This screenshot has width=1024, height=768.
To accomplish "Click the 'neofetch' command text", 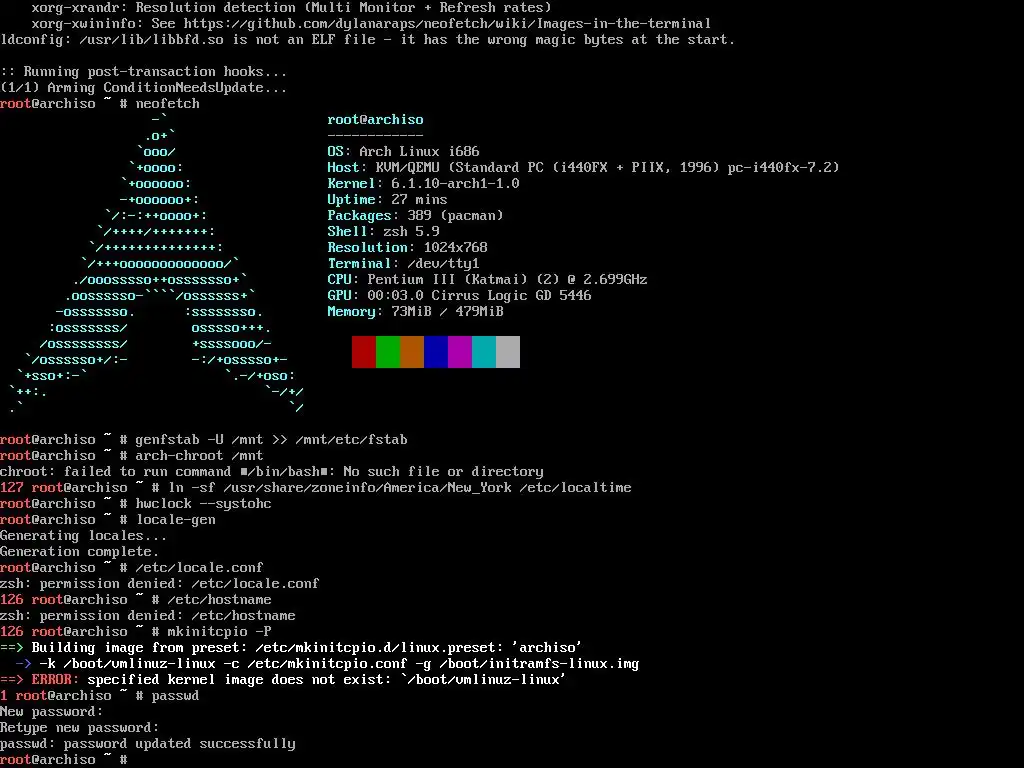I will point(168,104).
